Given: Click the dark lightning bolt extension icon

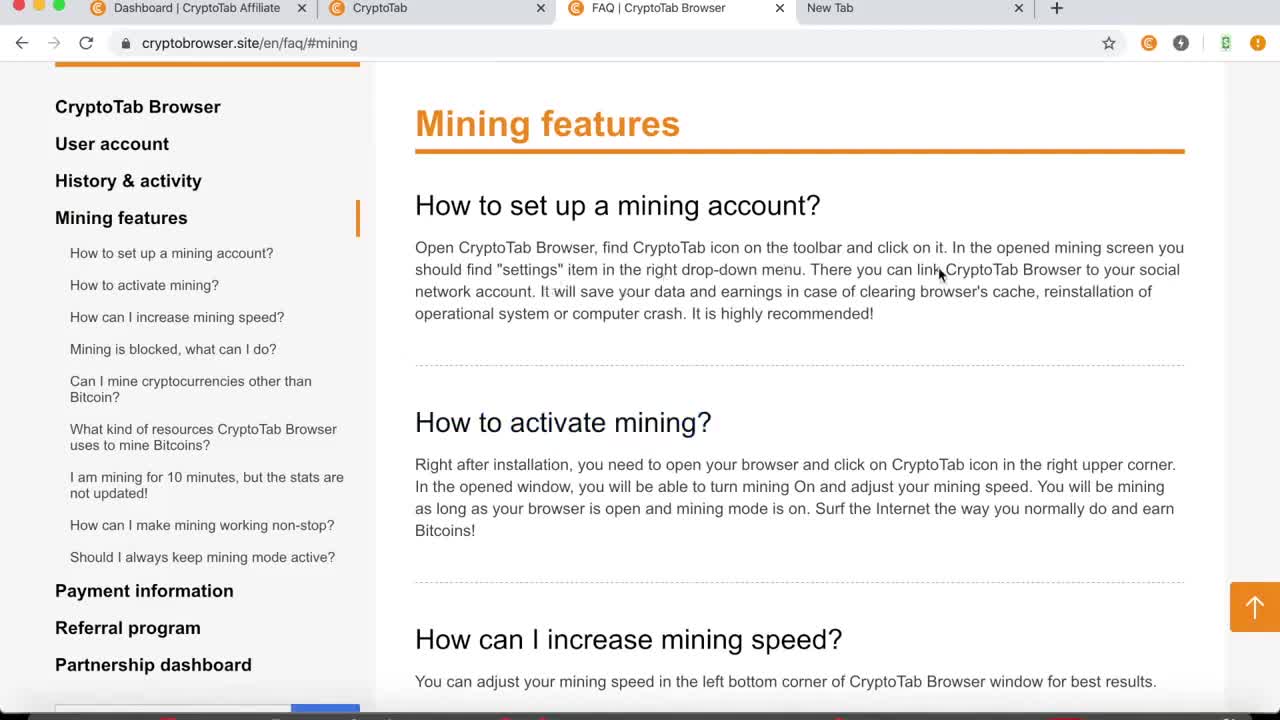Looking at the screenshot, I should tap(1181, 43).
